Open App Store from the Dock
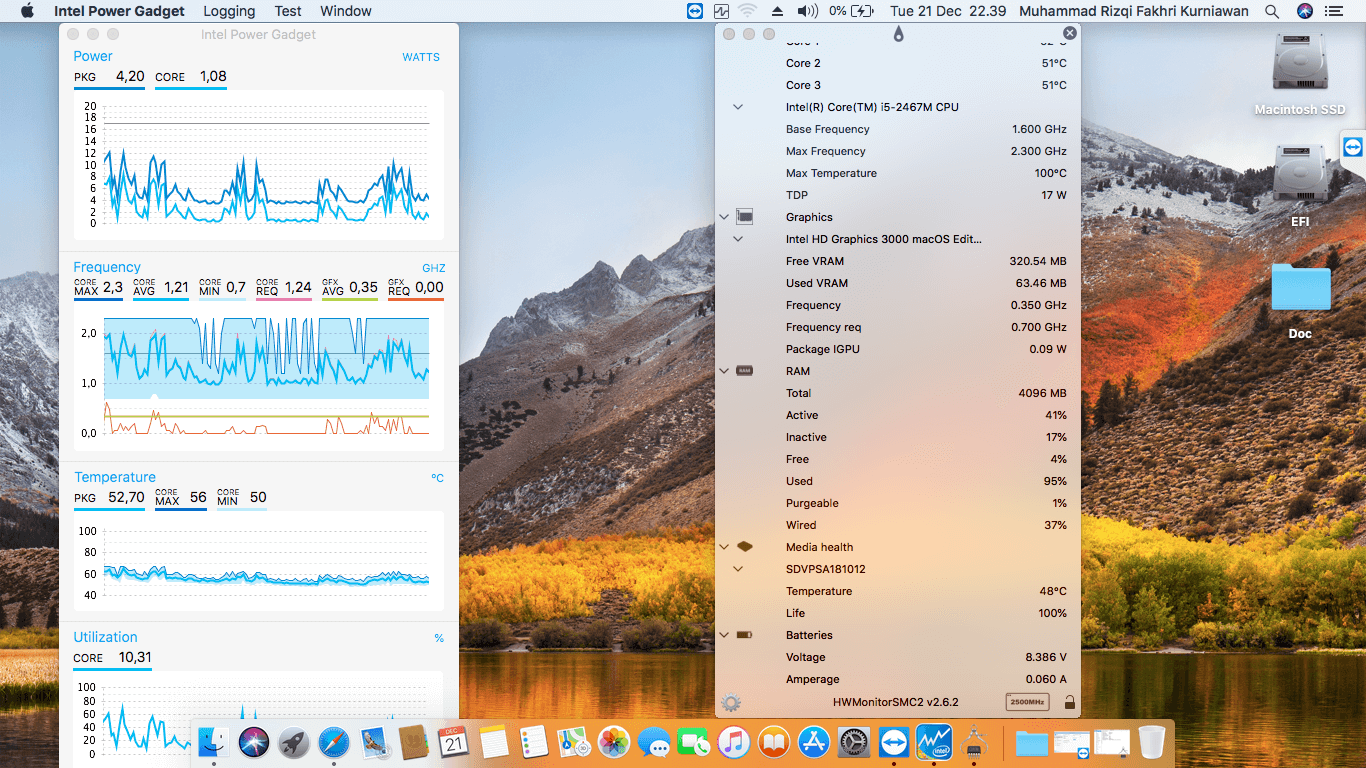Screen dimensions: 1366x768 (814, 741)
